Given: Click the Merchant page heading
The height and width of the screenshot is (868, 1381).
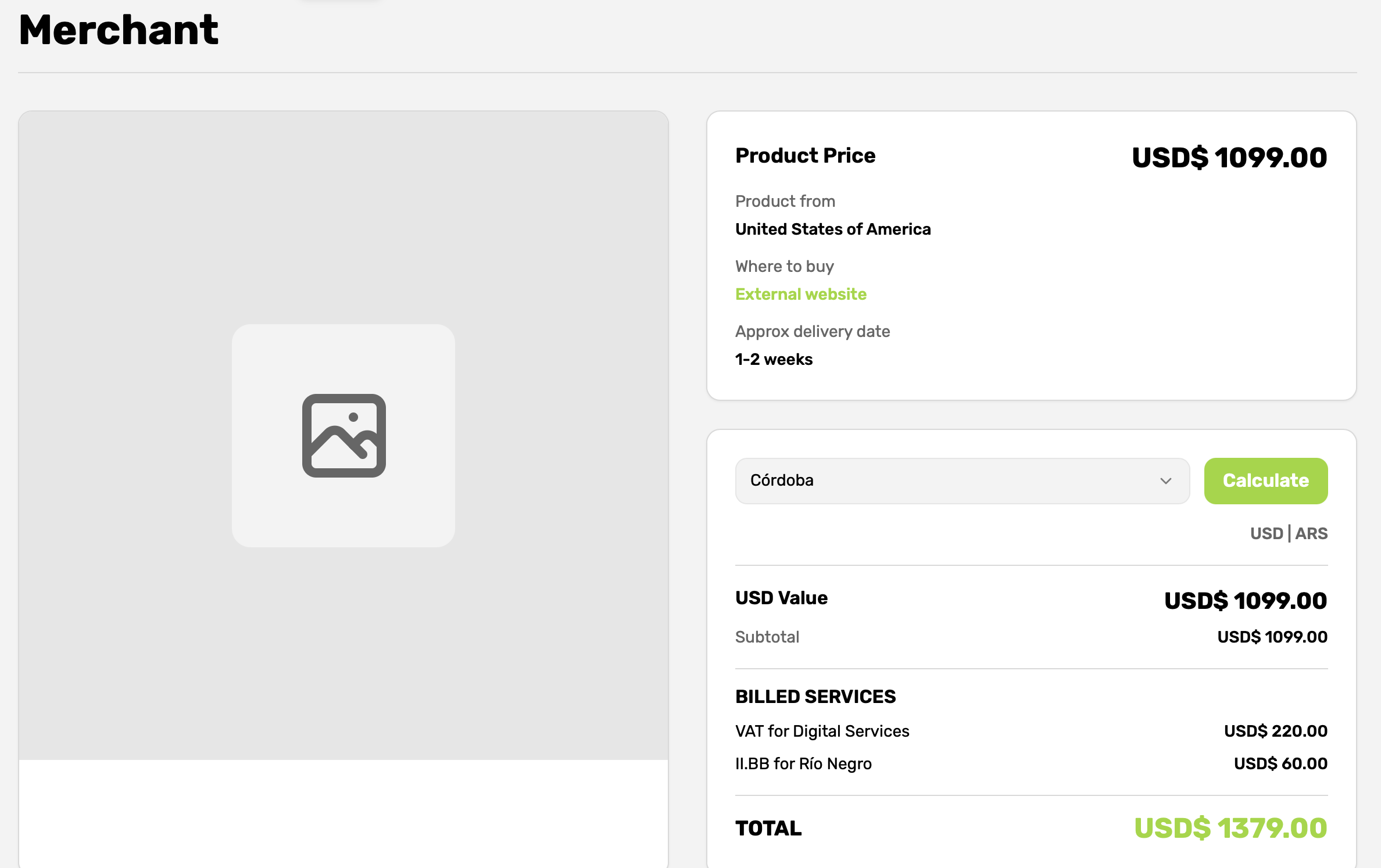Looking at the screenshot, I should pyautogui.click(x=119, y=30).
